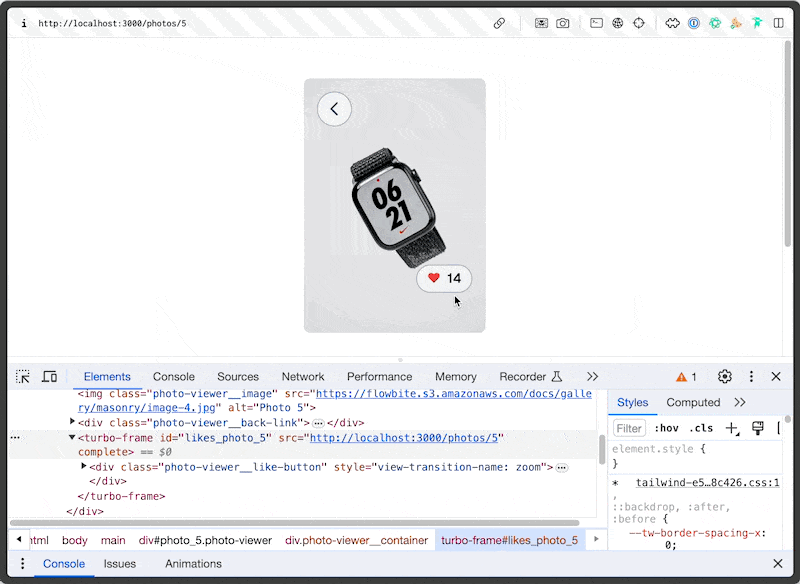Click the crosshair target toolbar icon
The width and height of the screenshot is (800, 584).
pos(639,23)
